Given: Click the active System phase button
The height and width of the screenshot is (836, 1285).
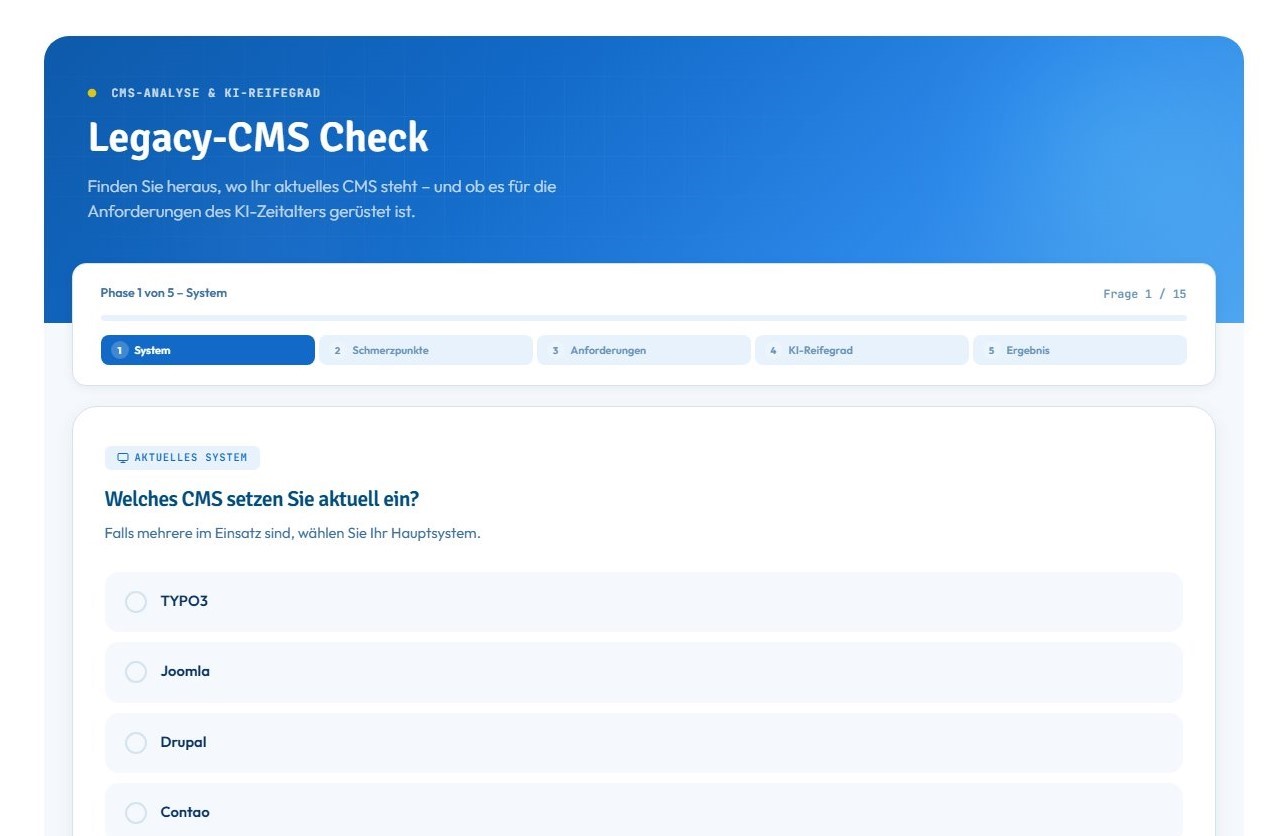Looking at the screenshot, I should point(207,350).
